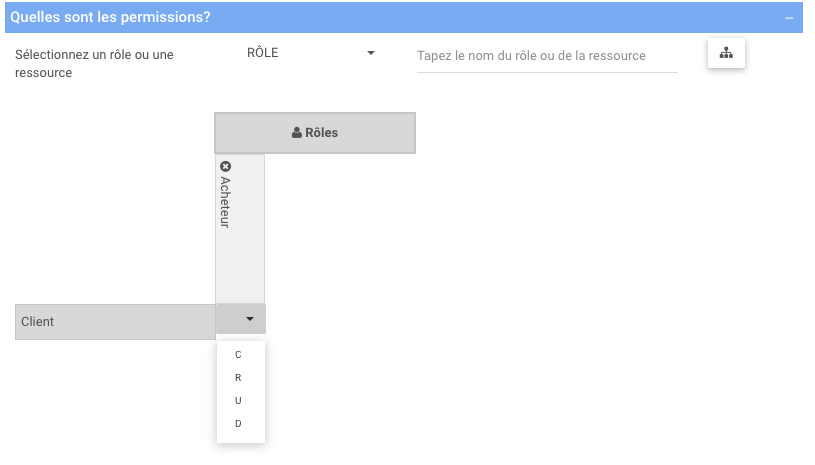The image size is (815, 465).
Task: Collapse the permissions panel with the minus icon
Action: point(789,18)
